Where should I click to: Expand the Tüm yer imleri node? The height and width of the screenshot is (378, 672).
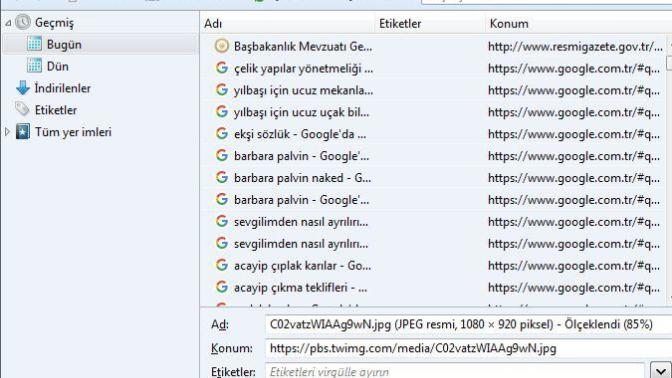(x=7, y=132)
